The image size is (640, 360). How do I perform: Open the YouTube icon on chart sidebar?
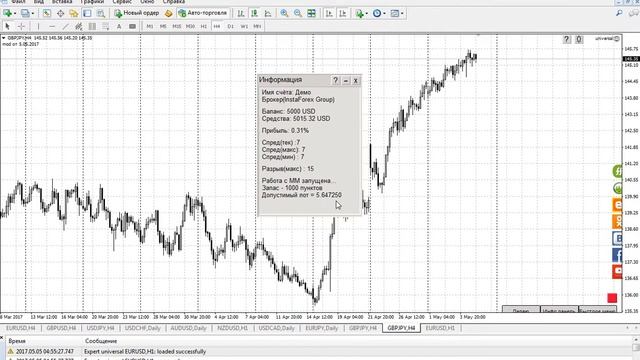(x=617, y=271)
